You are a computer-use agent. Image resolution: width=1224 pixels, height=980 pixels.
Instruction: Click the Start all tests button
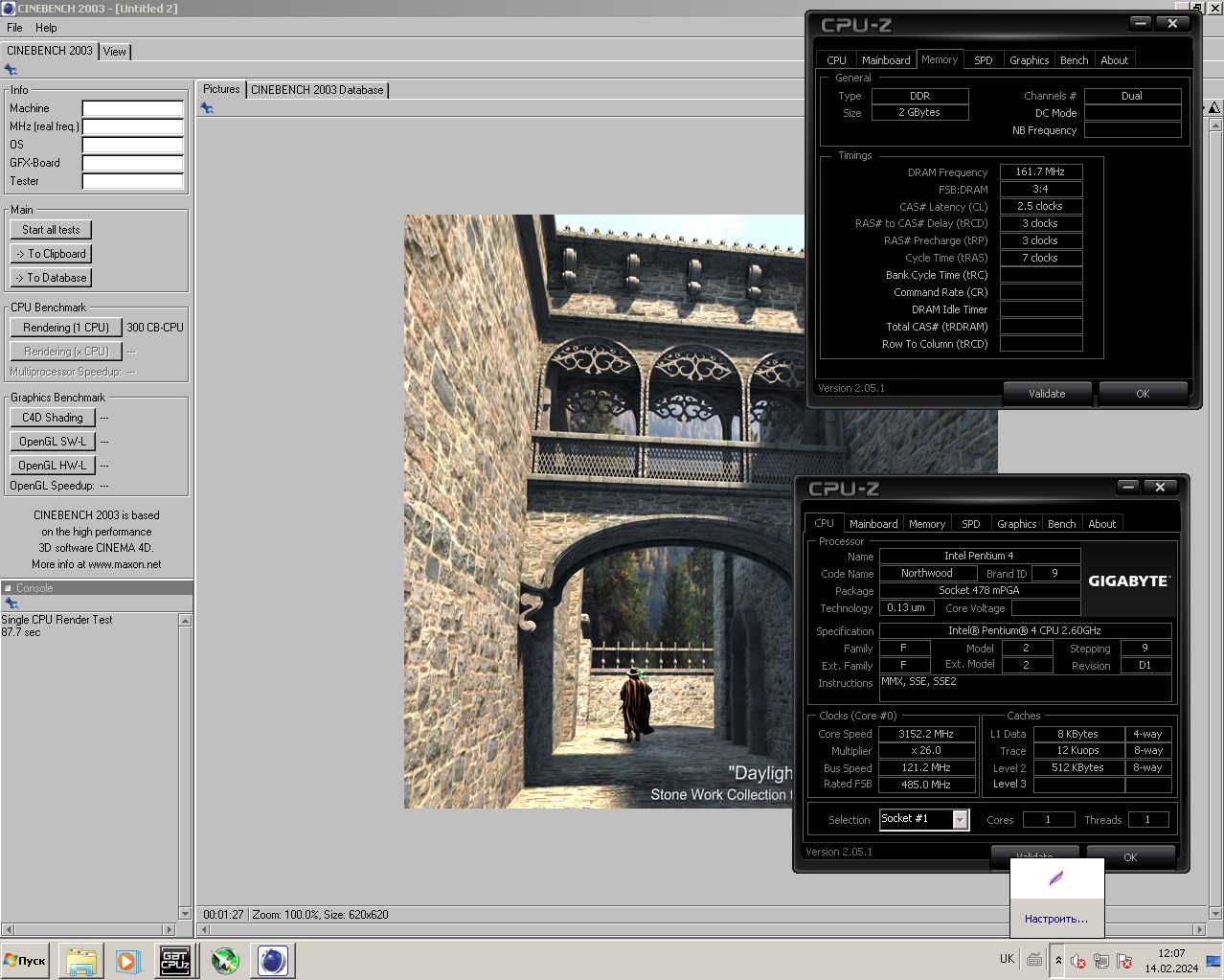click(x=52, y=230)
